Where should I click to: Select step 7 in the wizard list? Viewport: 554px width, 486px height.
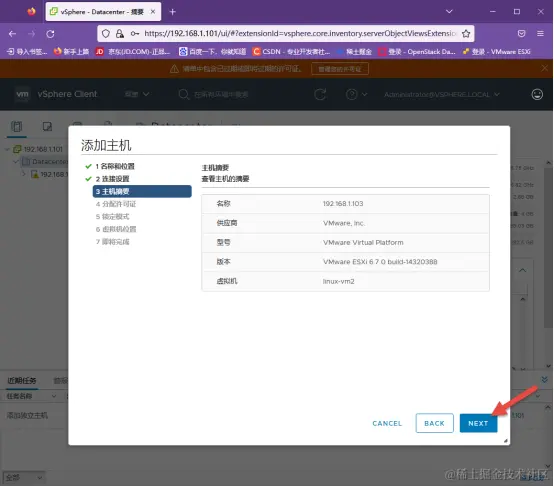click(112, 242)
